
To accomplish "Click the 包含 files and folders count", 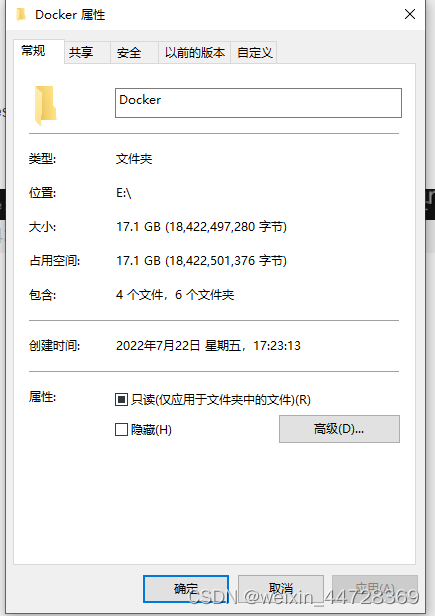I will point(175,295).
